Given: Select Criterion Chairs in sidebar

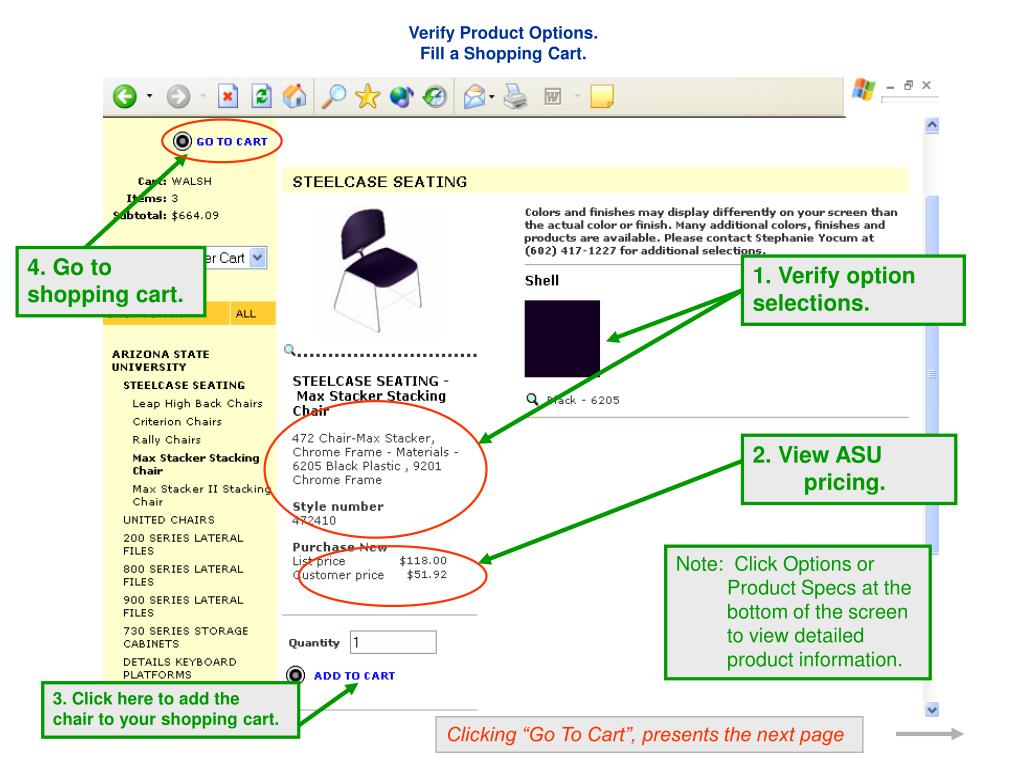Looking at the screenshot, I should (177, 422).
